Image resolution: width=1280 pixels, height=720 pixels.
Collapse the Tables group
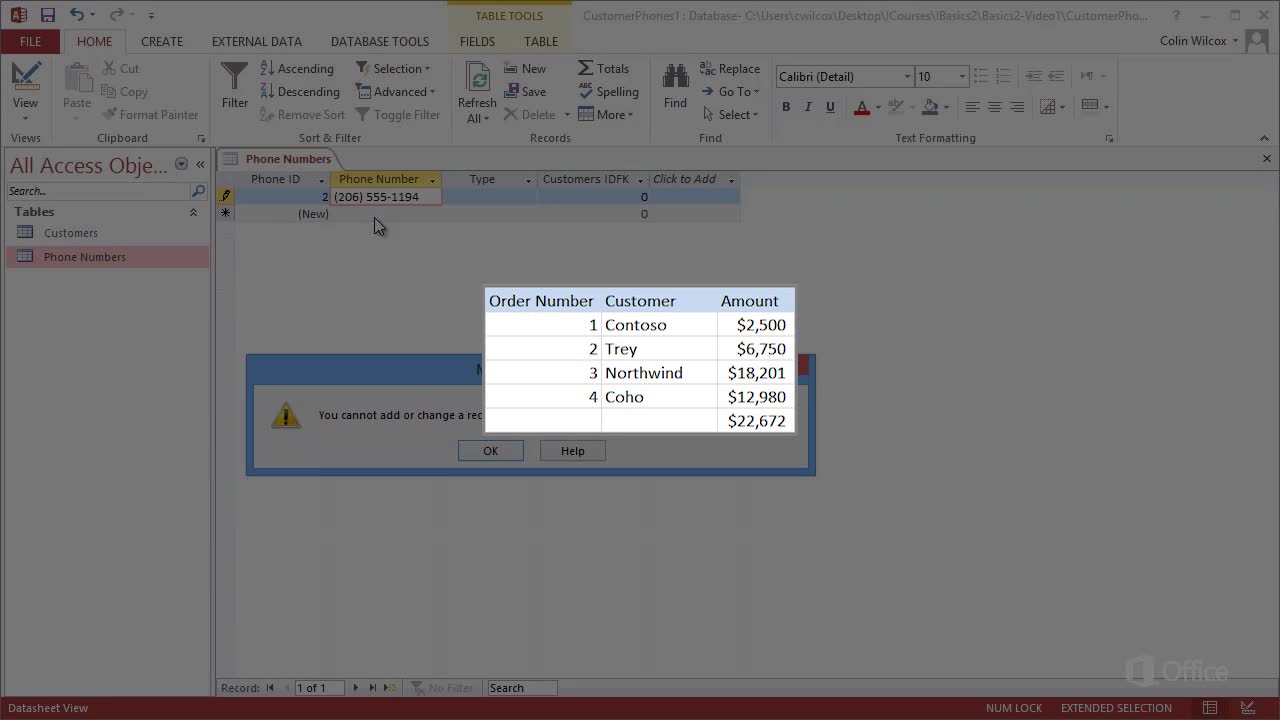193,212
